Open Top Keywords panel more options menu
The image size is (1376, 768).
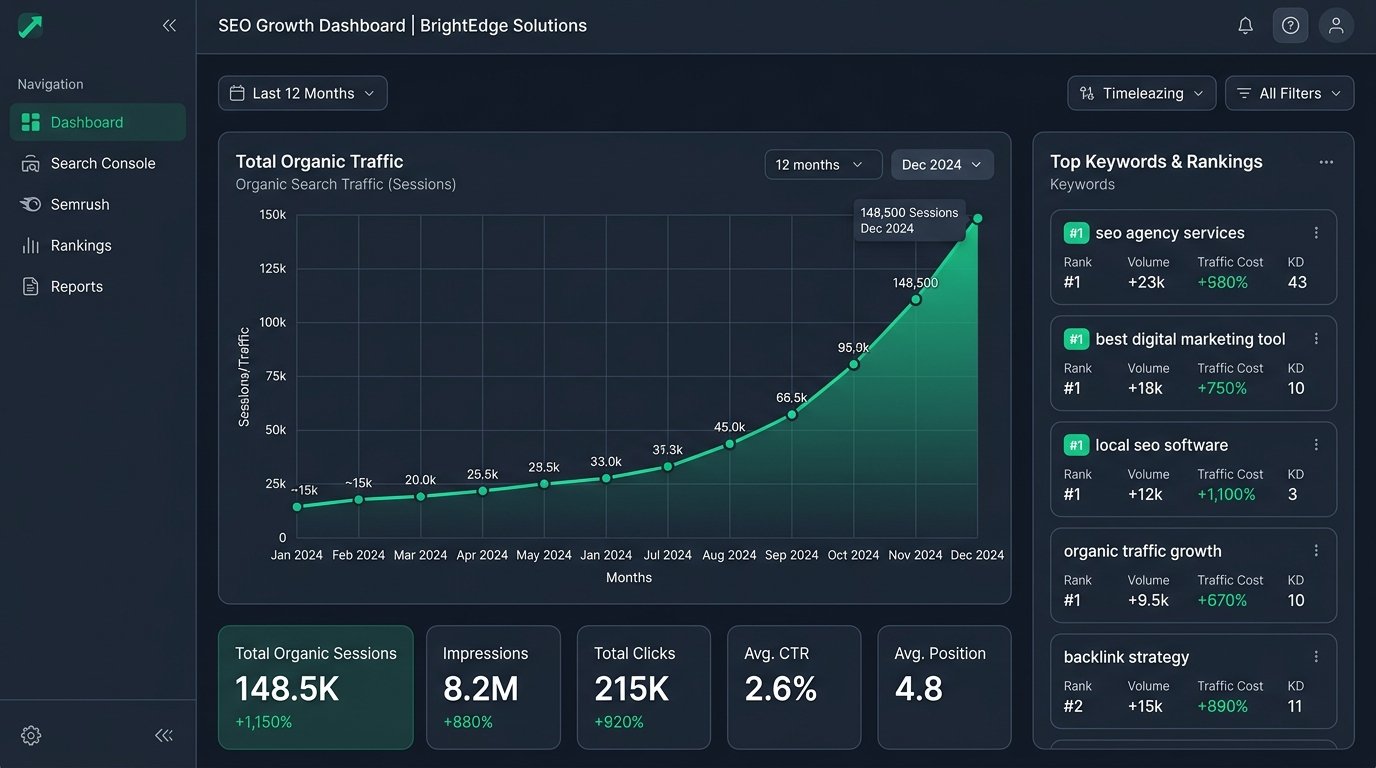1326,162
